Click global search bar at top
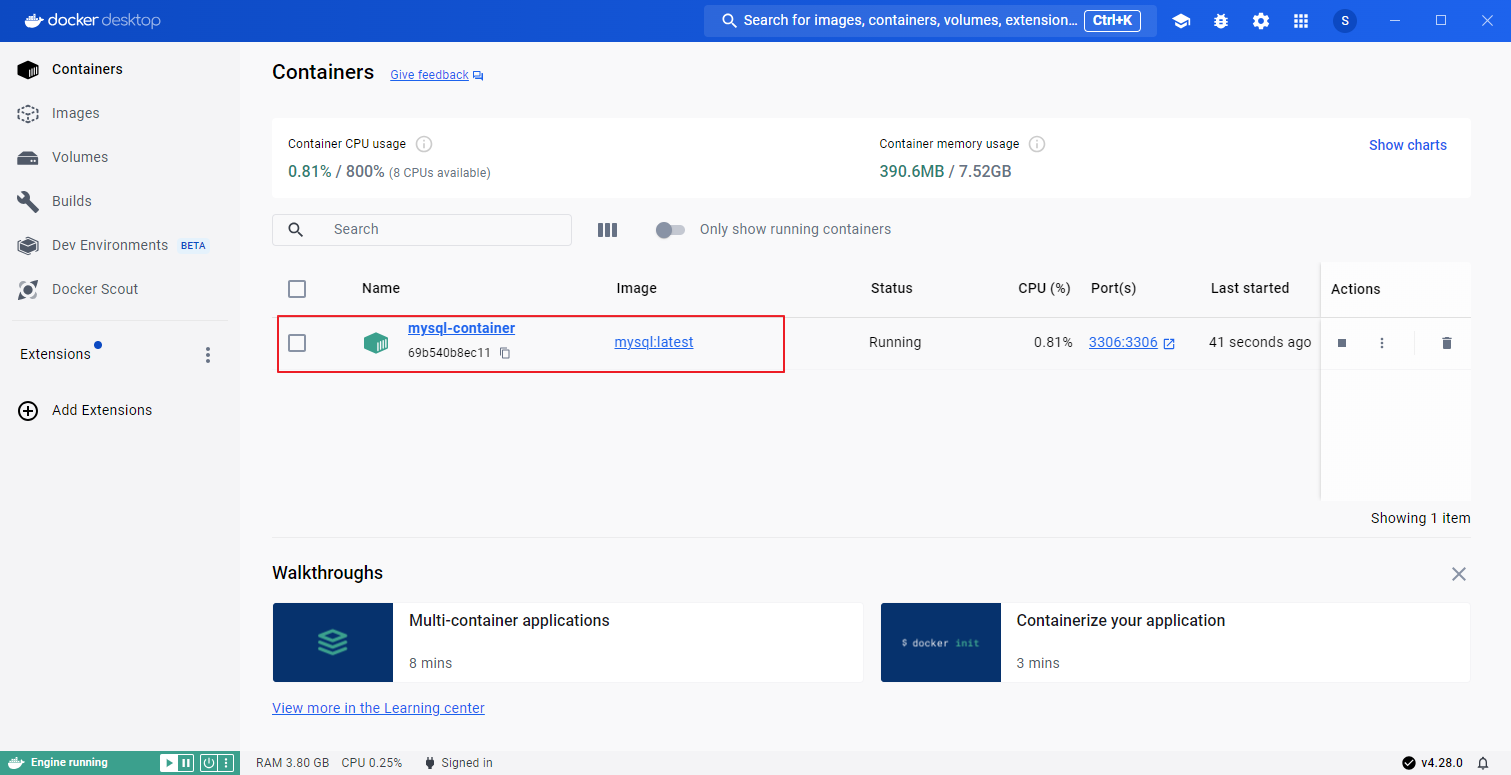 tap(930, 21)
